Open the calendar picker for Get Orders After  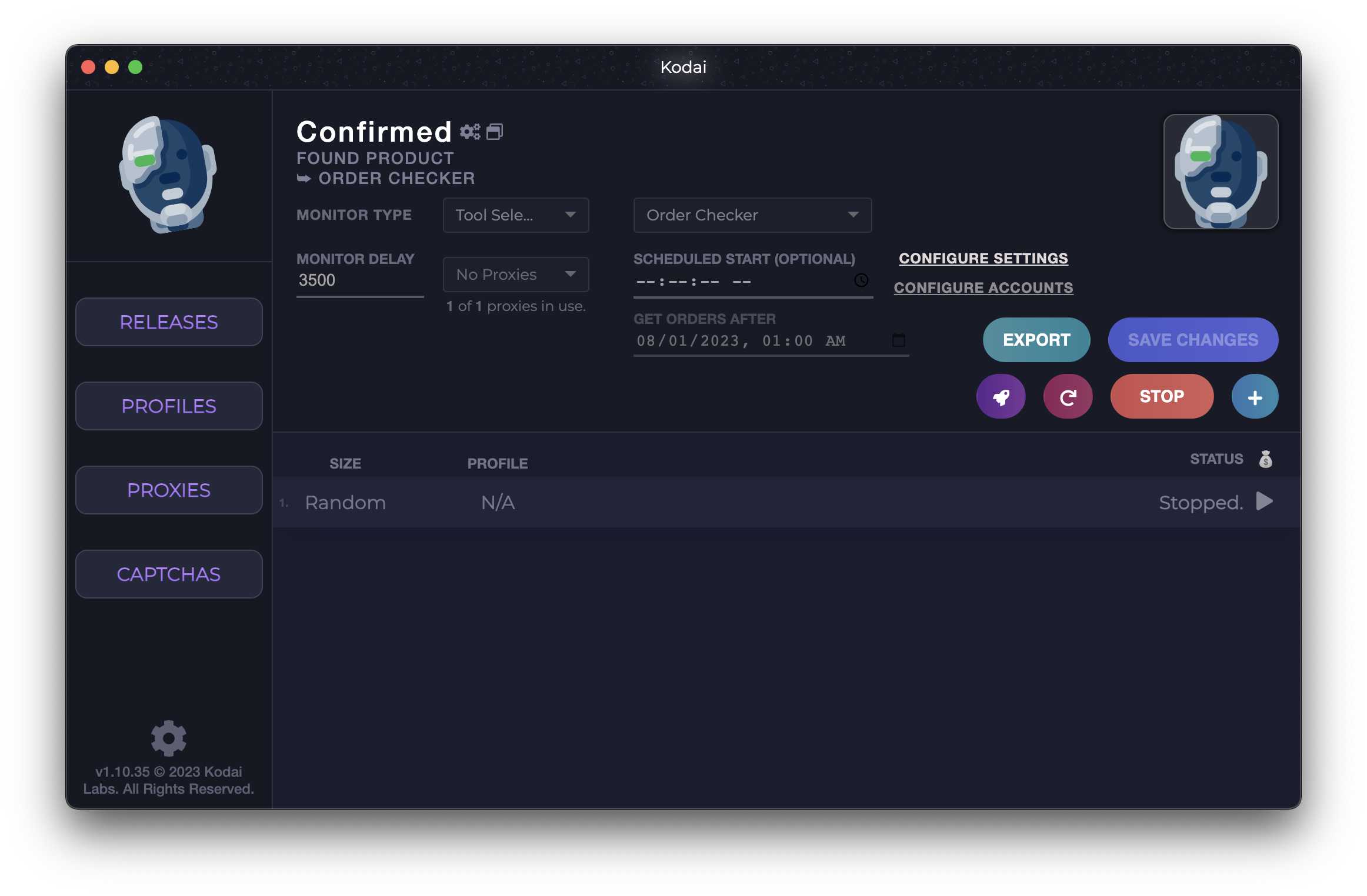tap(898, 340)
